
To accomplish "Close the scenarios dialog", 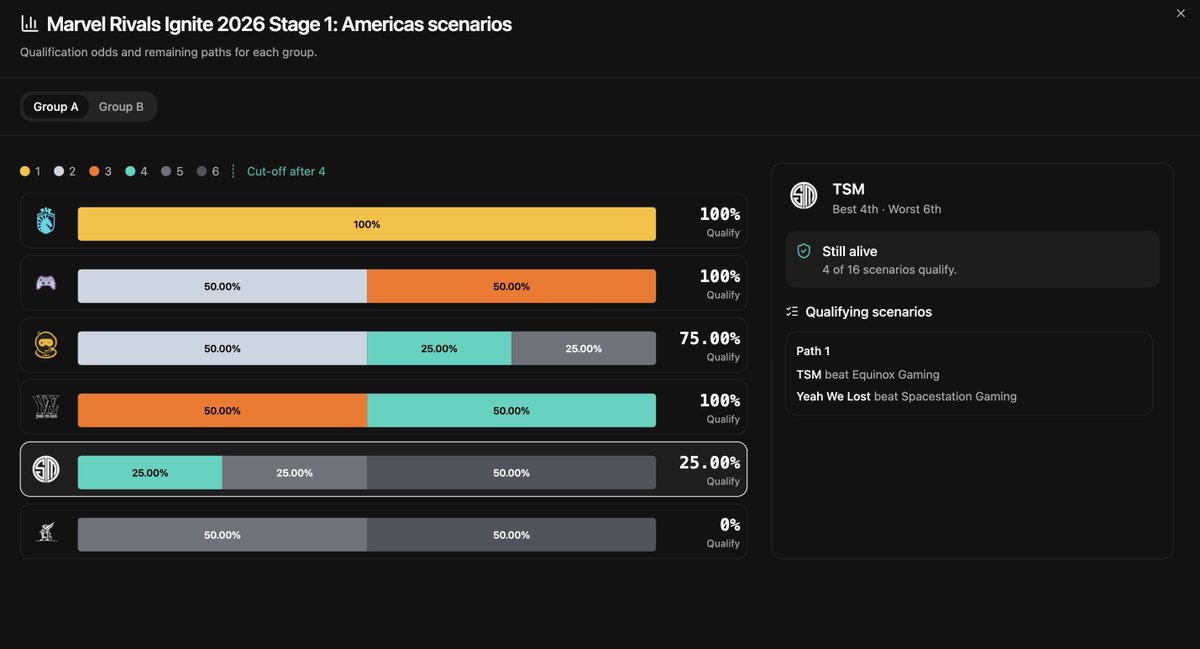I will coord(1181,13).
